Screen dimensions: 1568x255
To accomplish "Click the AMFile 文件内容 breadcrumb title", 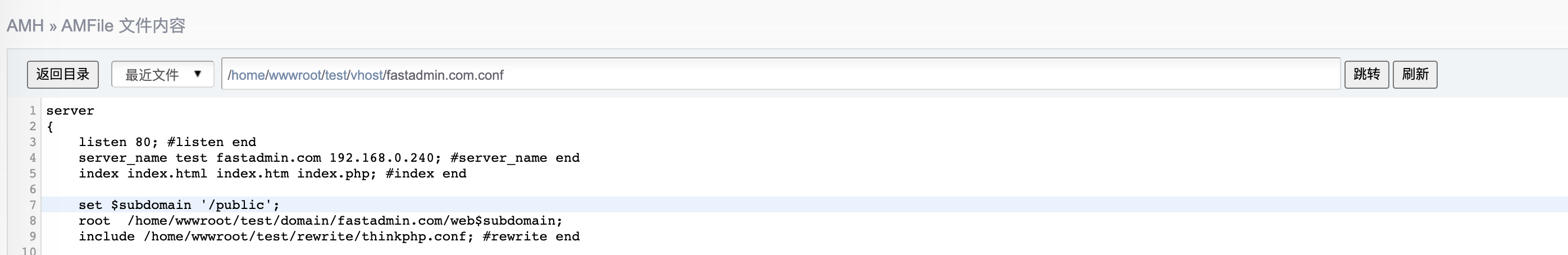I will coord(123,26).
